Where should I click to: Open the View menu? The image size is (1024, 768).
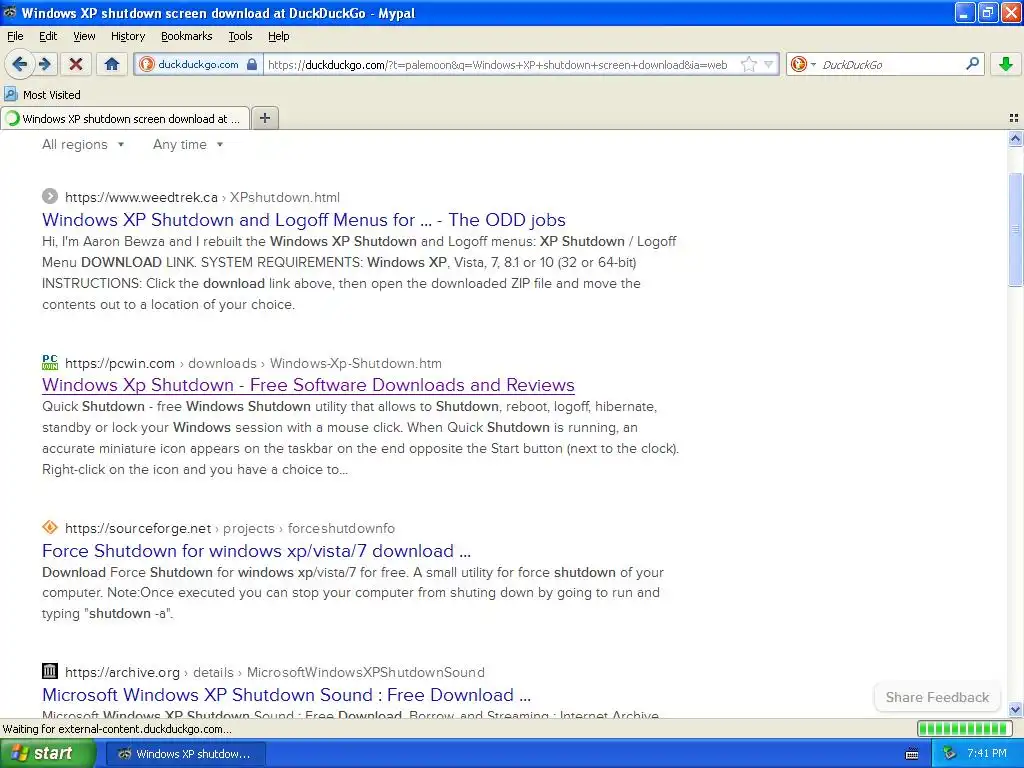pos(84,36)
